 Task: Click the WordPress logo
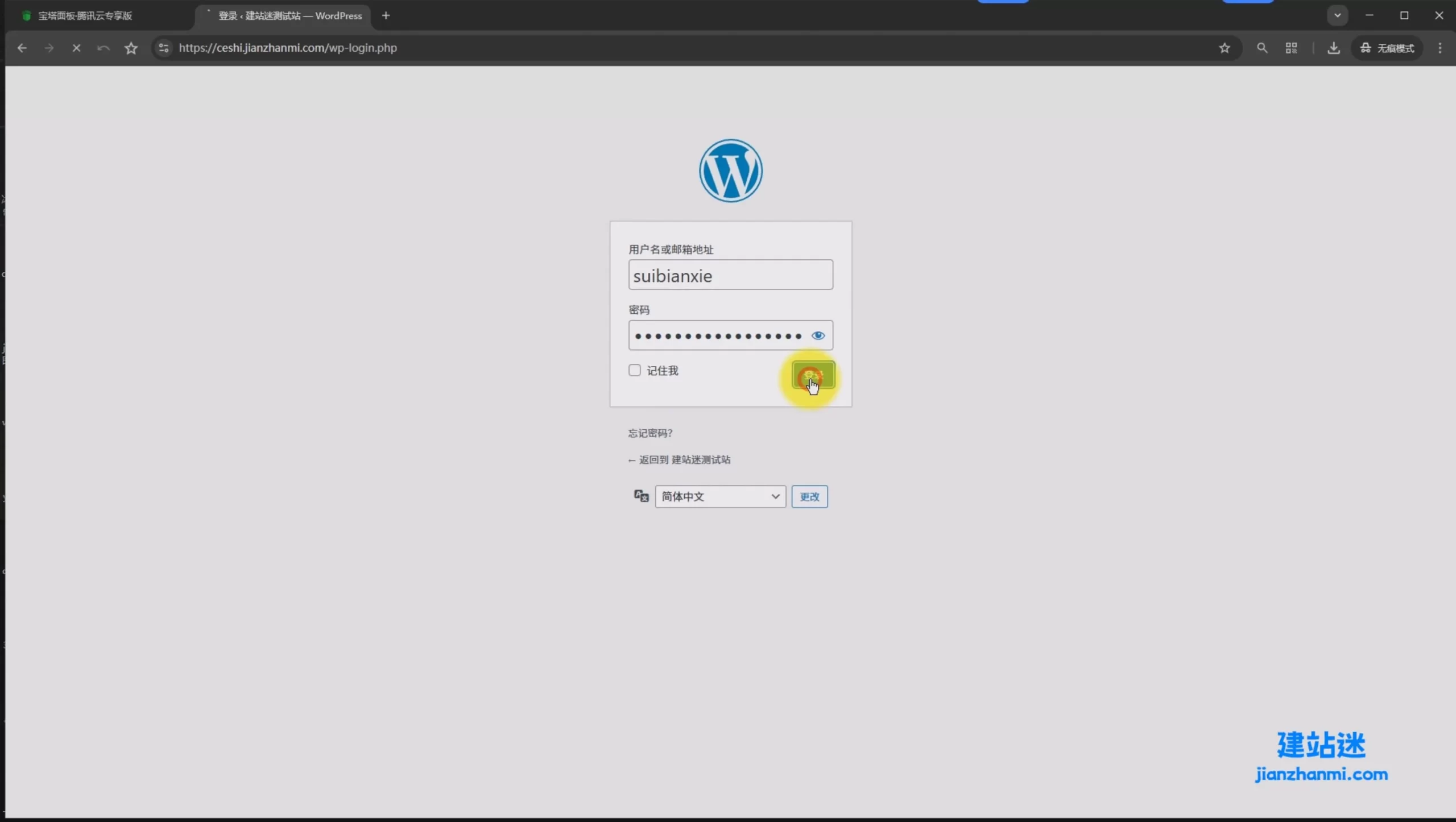(730, 171)
